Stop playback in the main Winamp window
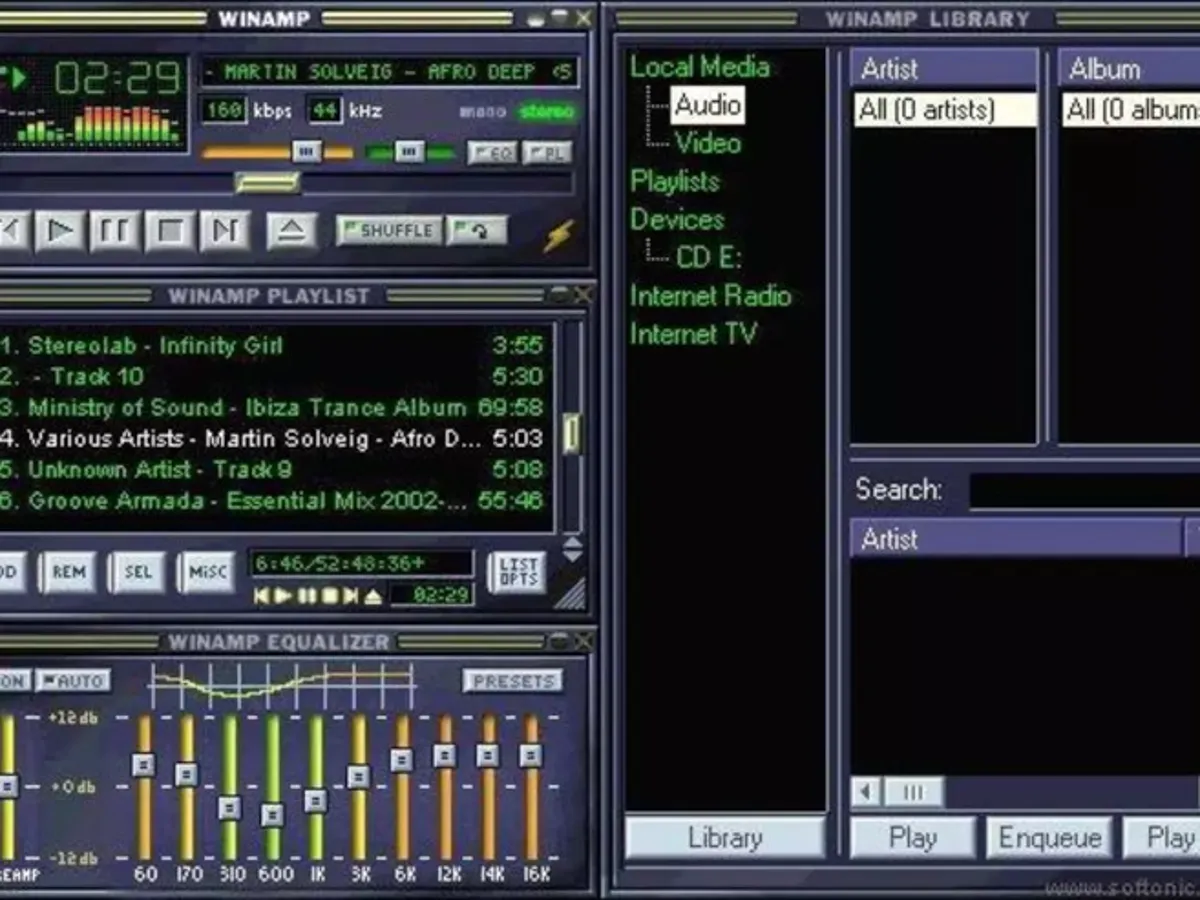 (169, 231)
